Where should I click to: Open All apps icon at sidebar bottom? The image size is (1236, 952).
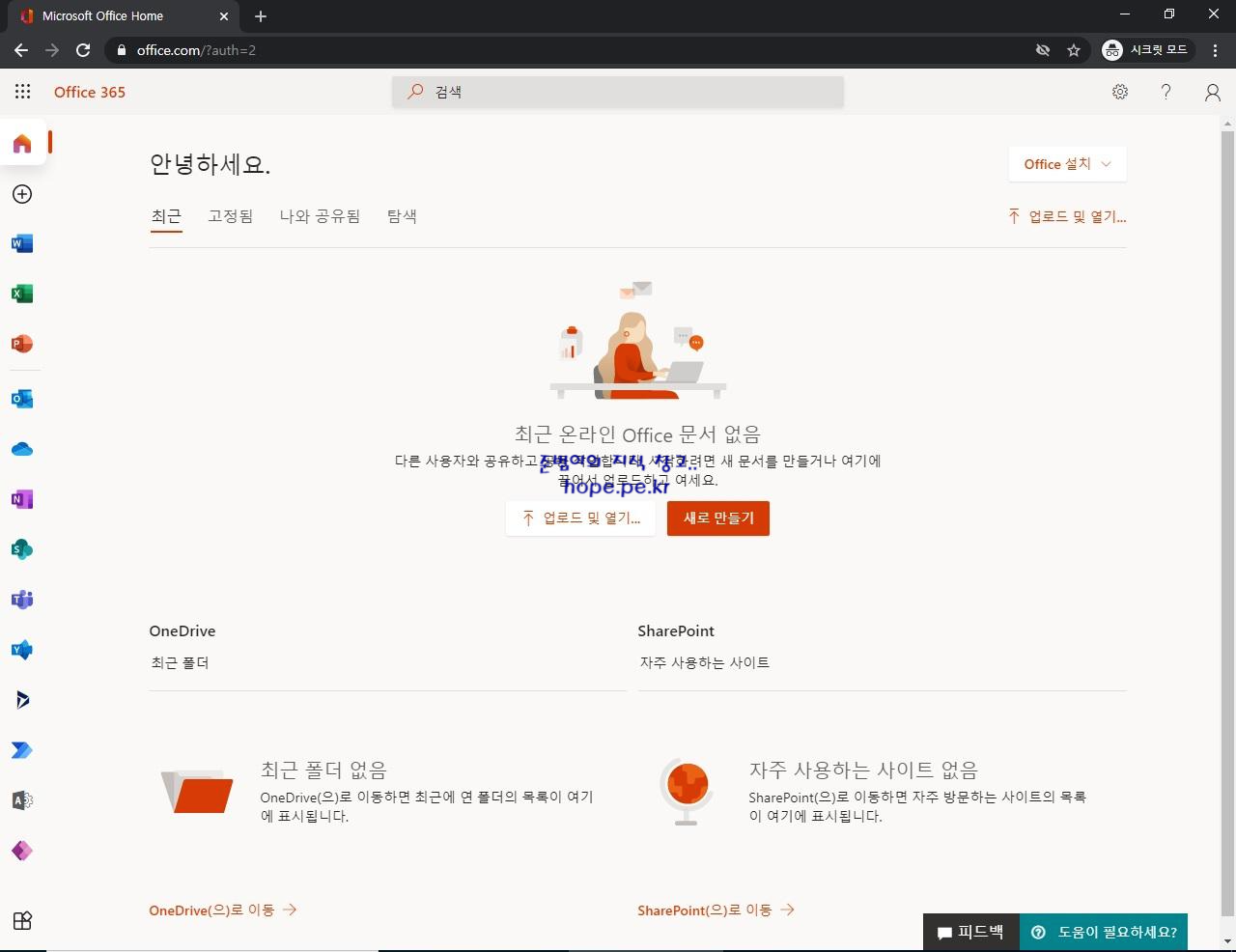[22, 921]
